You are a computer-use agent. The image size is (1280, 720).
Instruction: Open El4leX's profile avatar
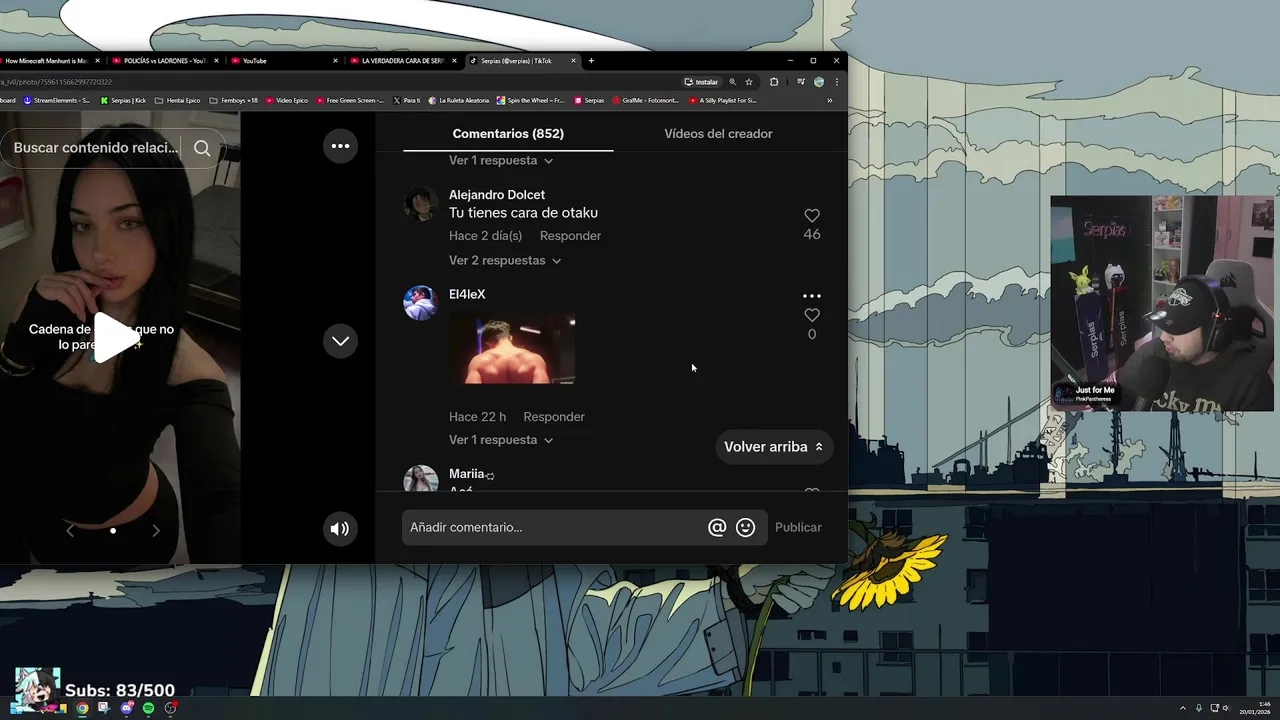pos(420,303)
